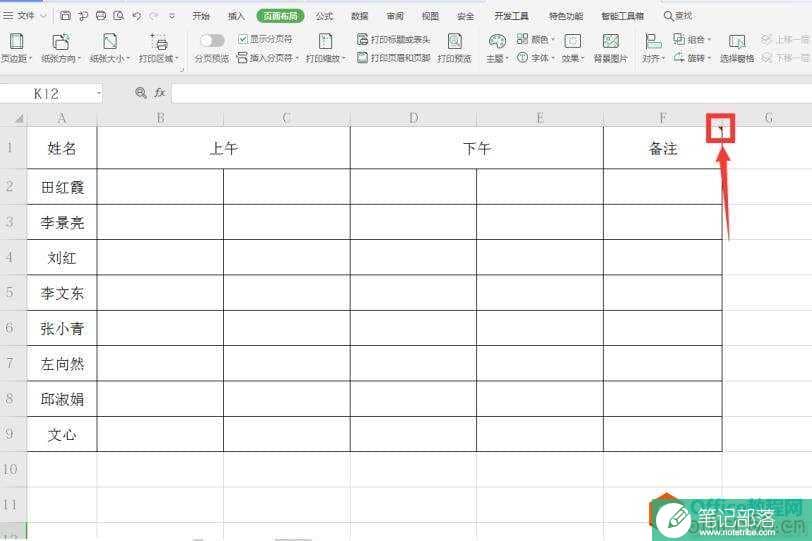Open the fonts (字体) dropdown
Viewport: 812px width, 541px height.
coord(536,57)
